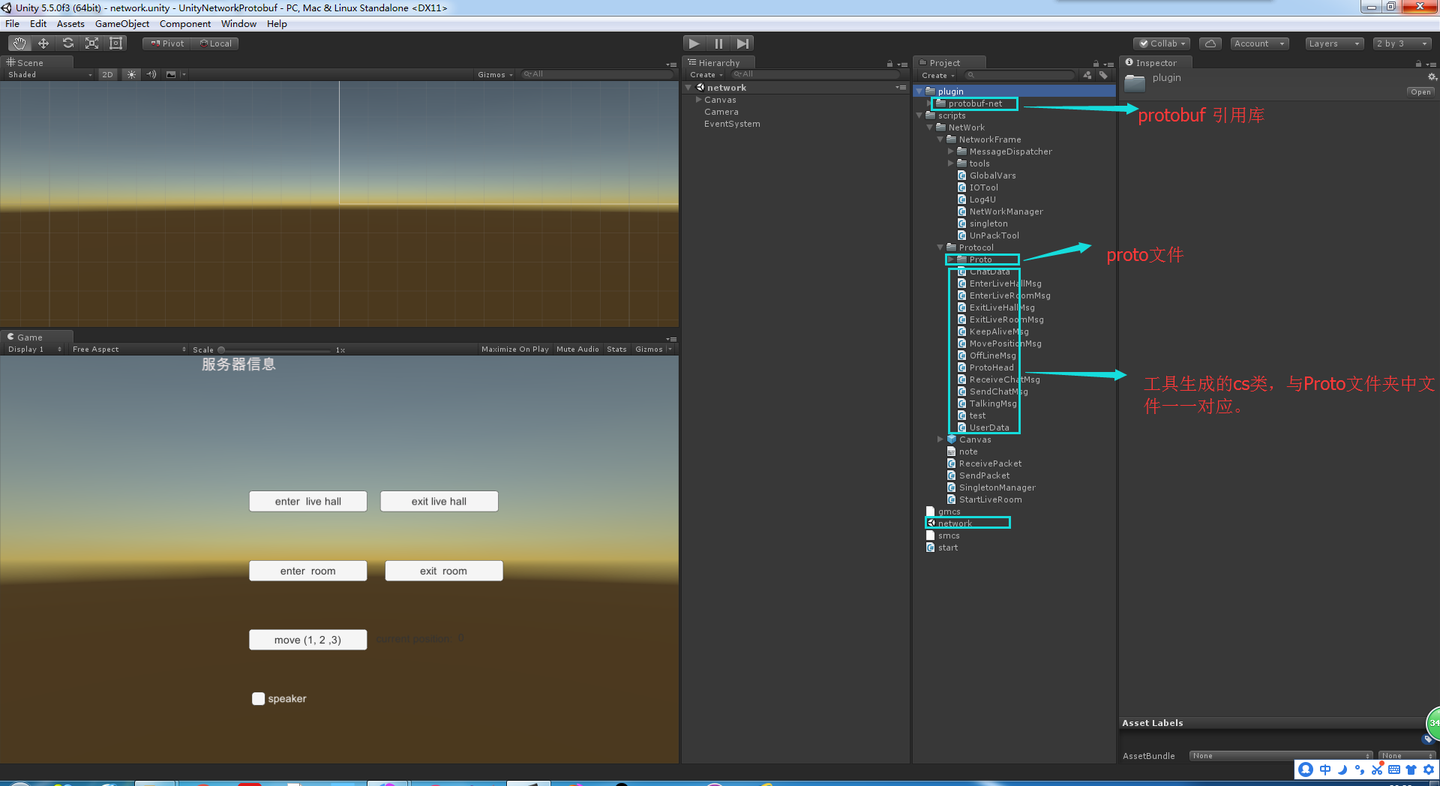Toggle 2D mode in Scene view
1440x786 pixels.
(x=108, y=74)
